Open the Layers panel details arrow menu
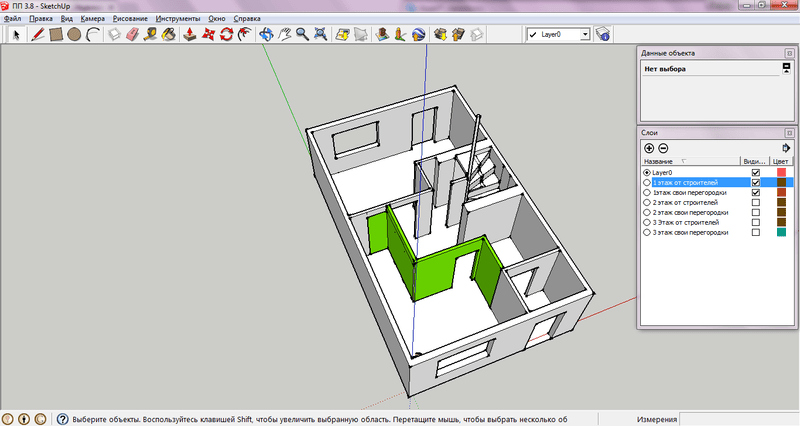This screenshot has height=426, width=800. [786, 148]
